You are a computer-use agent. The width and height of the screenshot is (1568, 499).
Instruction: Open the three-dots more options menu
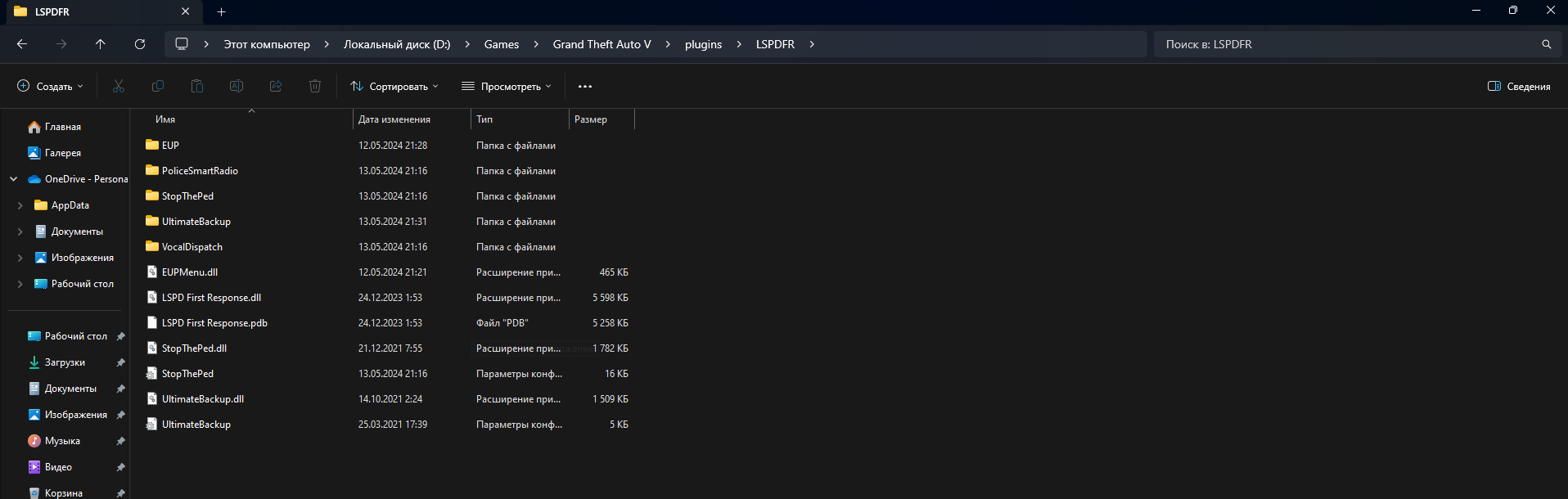(585, 86)
